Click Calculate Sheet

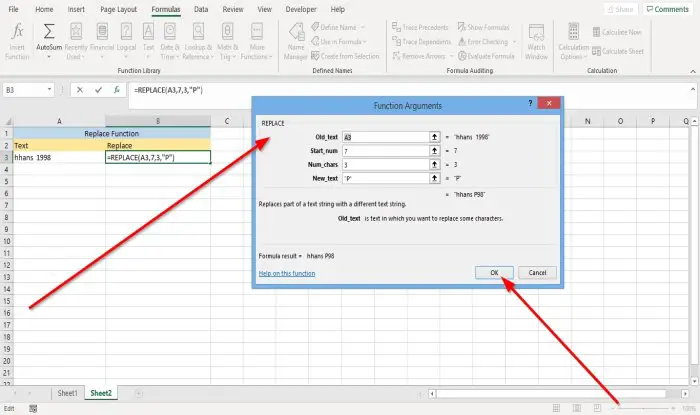618,51
